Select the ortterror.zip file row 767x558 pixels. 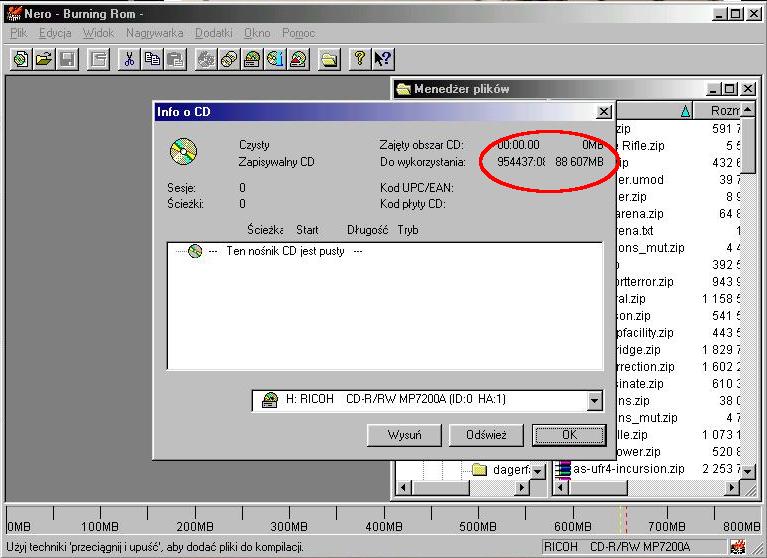[645, 282]
